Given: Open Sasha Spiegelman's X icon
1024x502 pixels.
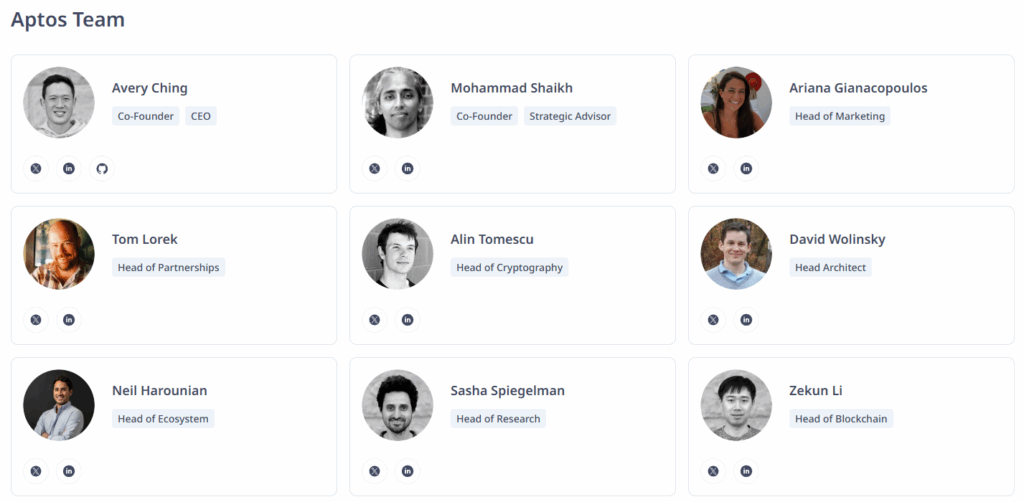Looking at the screenshot, I should pyautogui.click(x=375, y=471).
